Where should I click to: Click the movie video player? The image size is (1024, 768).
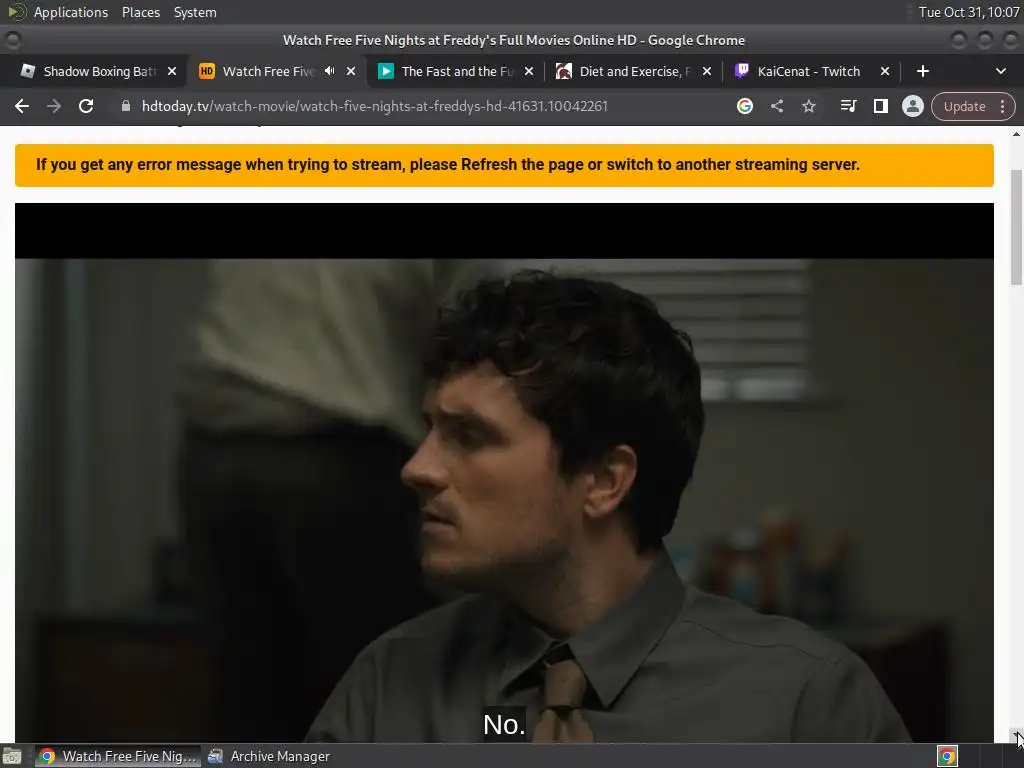tap(504, 473)
